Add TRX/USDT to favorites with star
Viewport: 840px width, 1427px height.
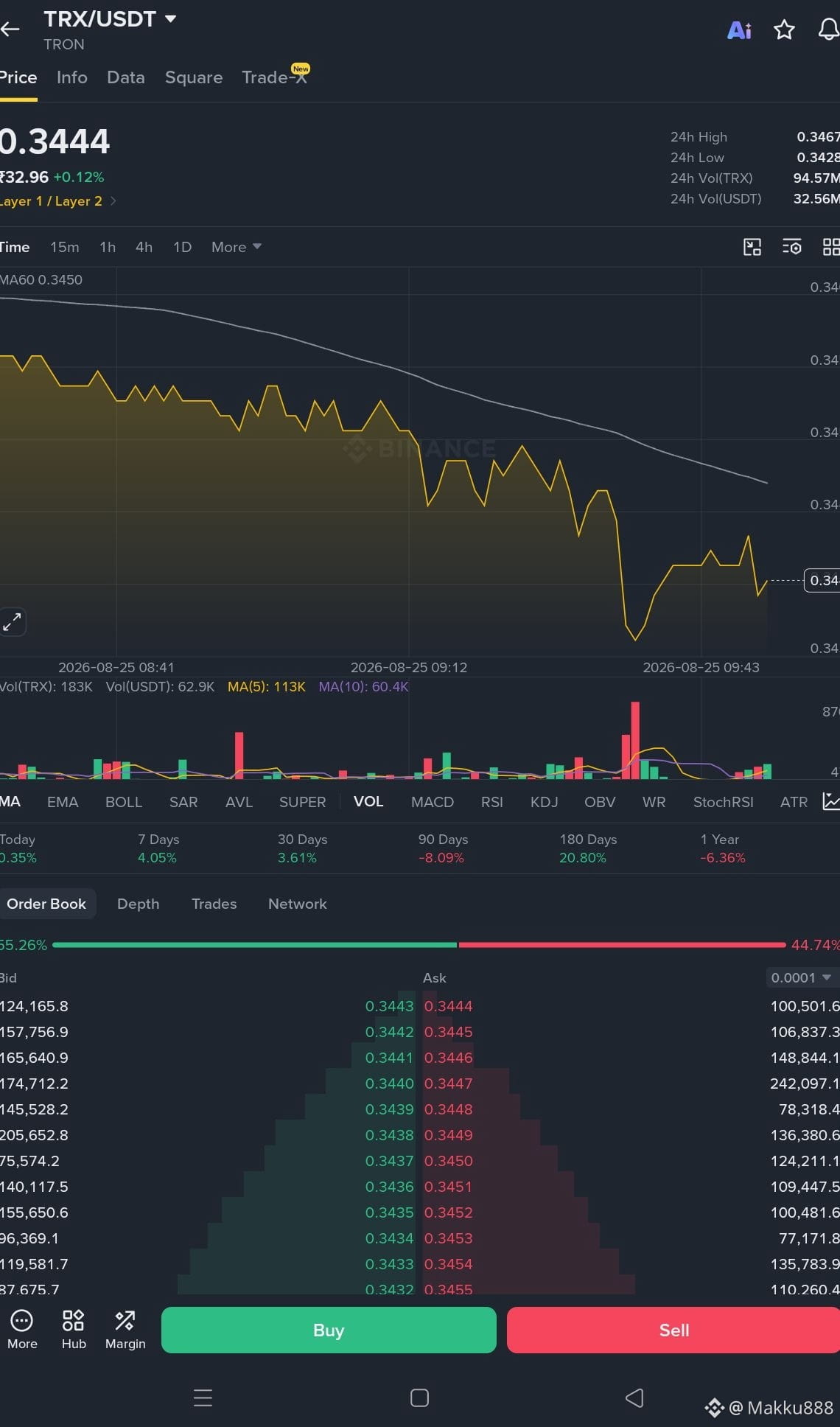[784, 29]
